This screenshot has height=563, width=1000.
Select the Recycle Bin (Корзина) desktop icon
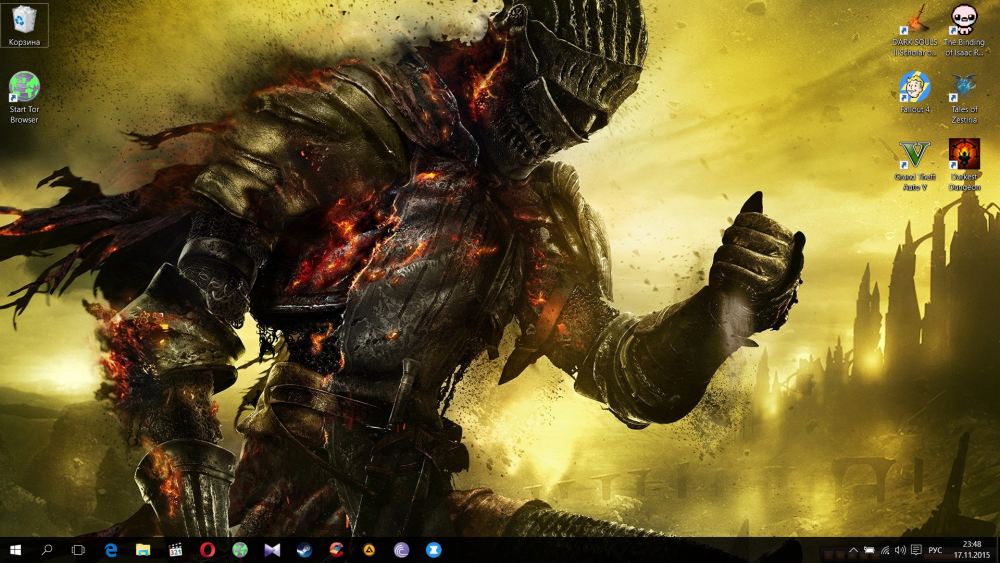pos(24,26)
